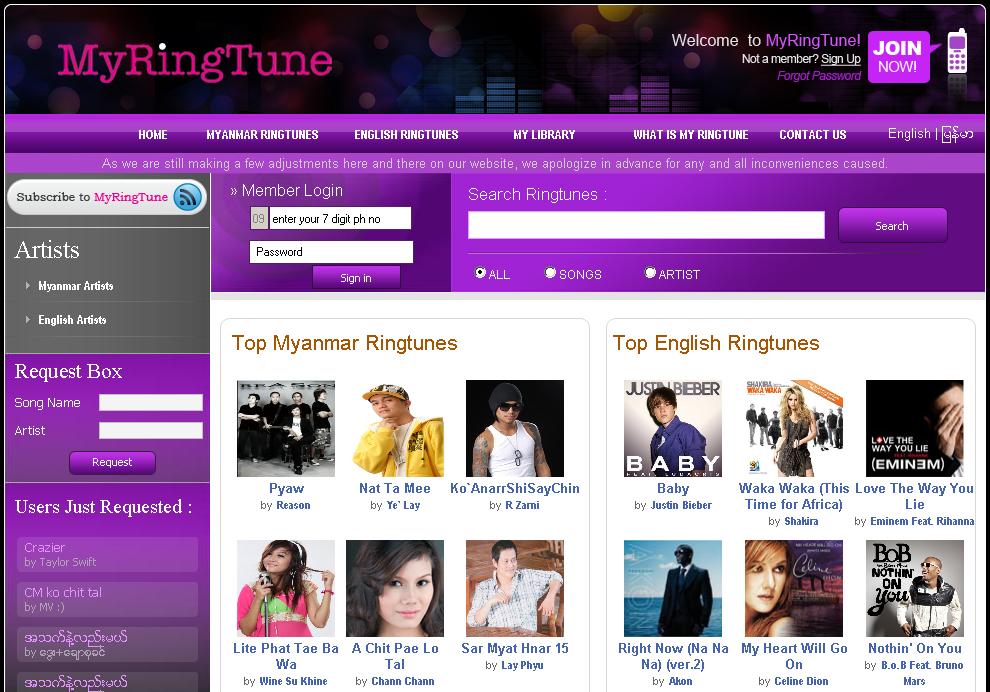Focus the Search Ringtunes text box
Image resolution: width=990 pixels, height=692 pixels.
(646, 225)
